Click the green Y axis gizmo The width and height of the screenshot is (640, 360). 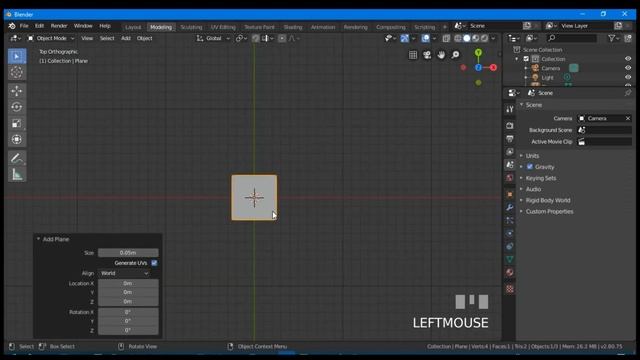point(478,52)
